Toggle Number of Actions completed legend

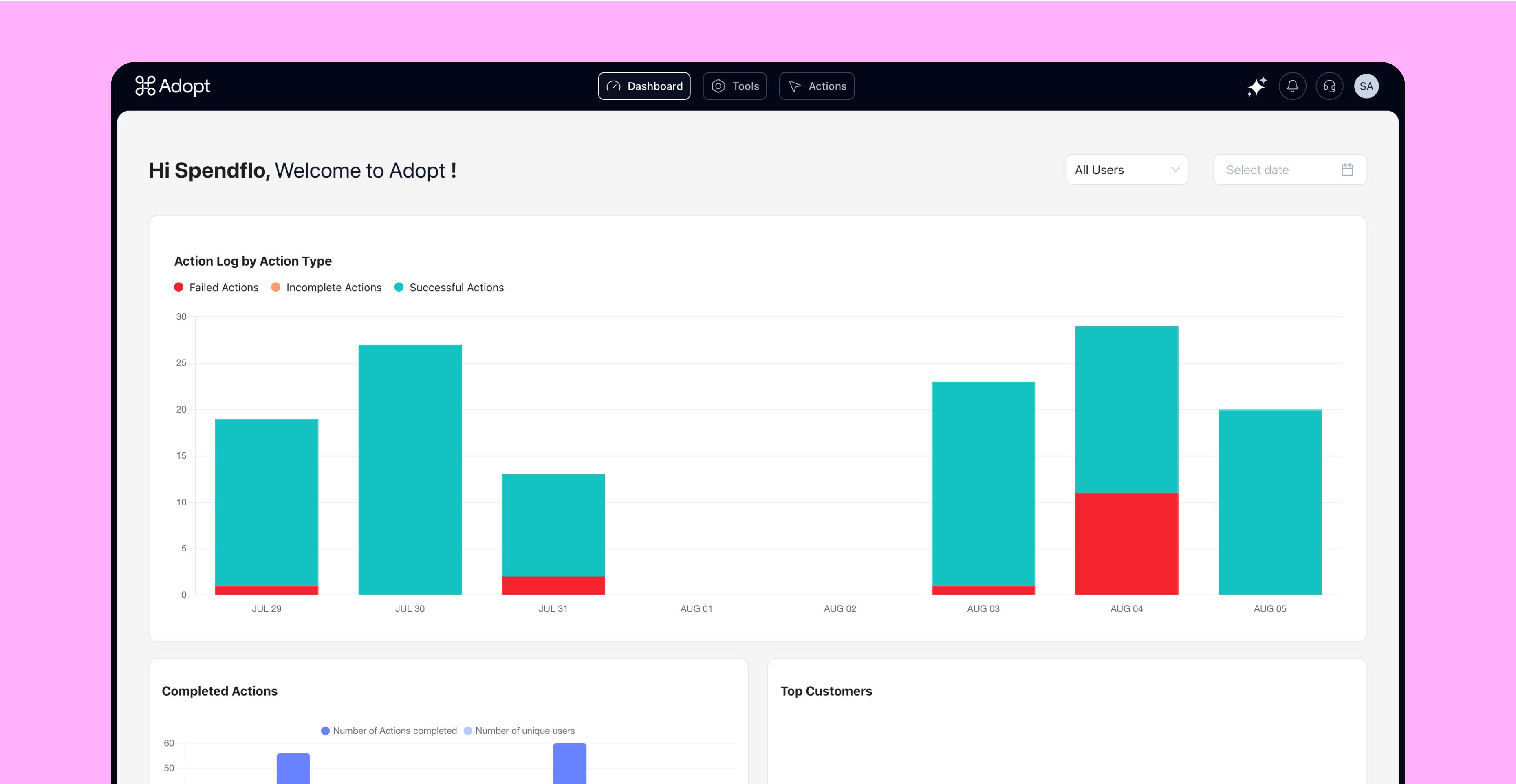pyautogui.click(x=388, y=731)
